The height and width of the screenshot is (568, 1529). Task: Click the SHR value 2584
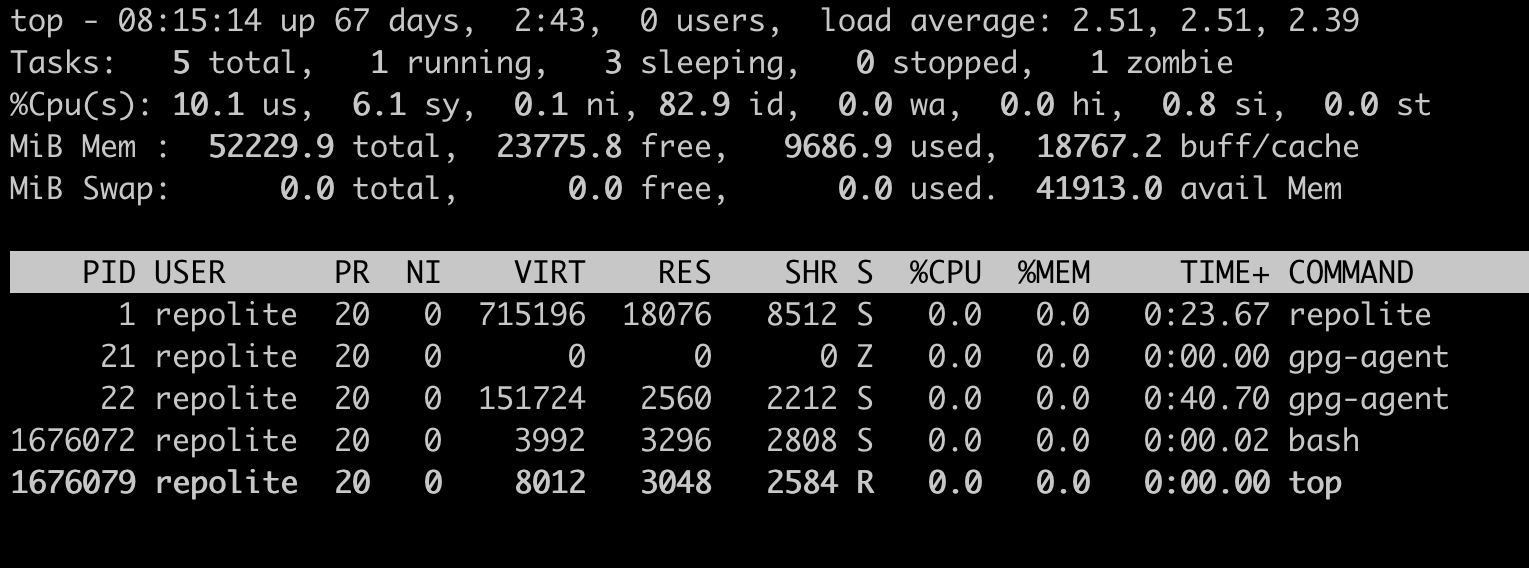click(801, 483)
